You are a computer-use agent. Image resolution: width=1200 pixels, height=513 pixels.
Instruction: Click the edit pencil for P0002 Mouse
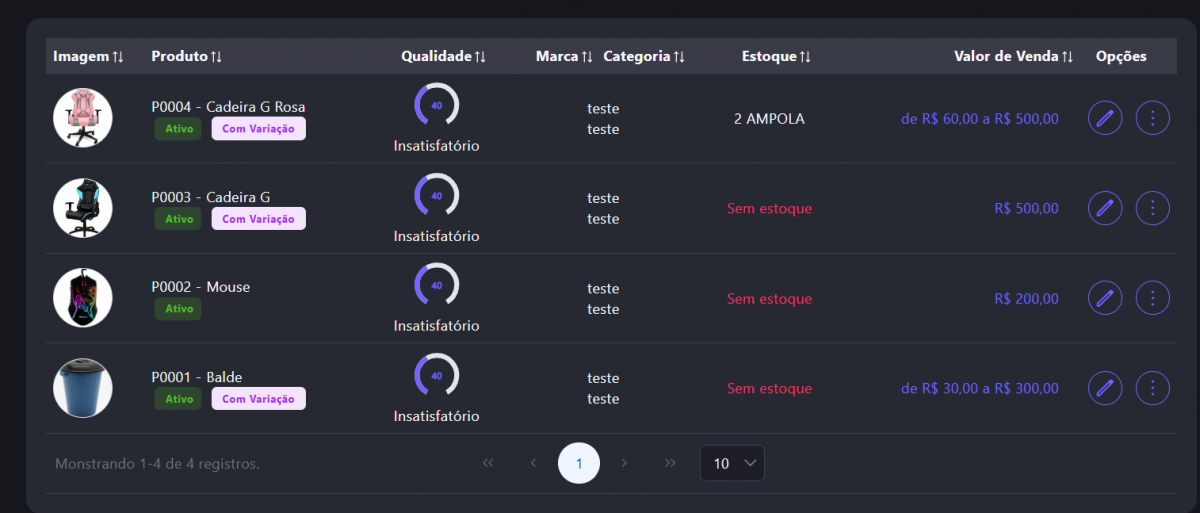tap(1105, 298)
